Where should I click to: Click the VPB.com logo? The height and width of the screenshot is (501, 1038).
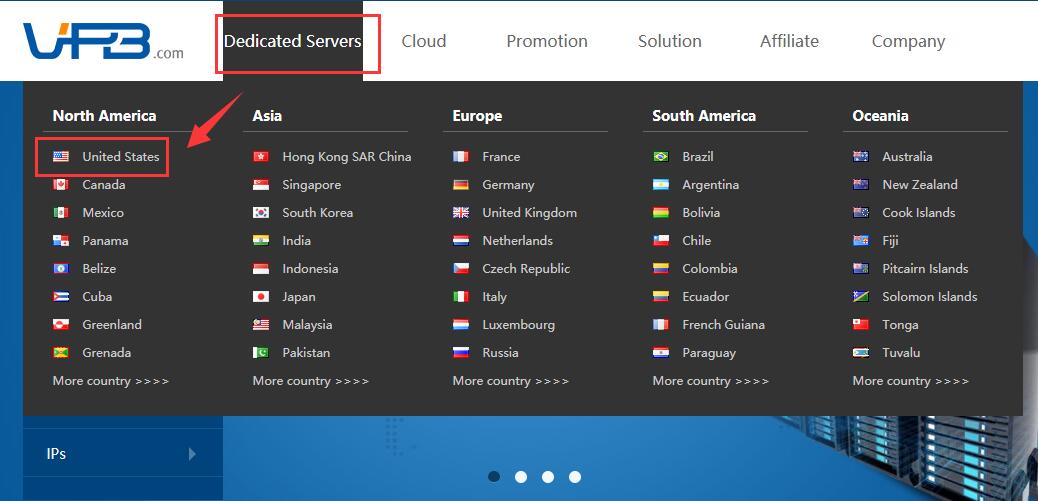pos(103,41)
